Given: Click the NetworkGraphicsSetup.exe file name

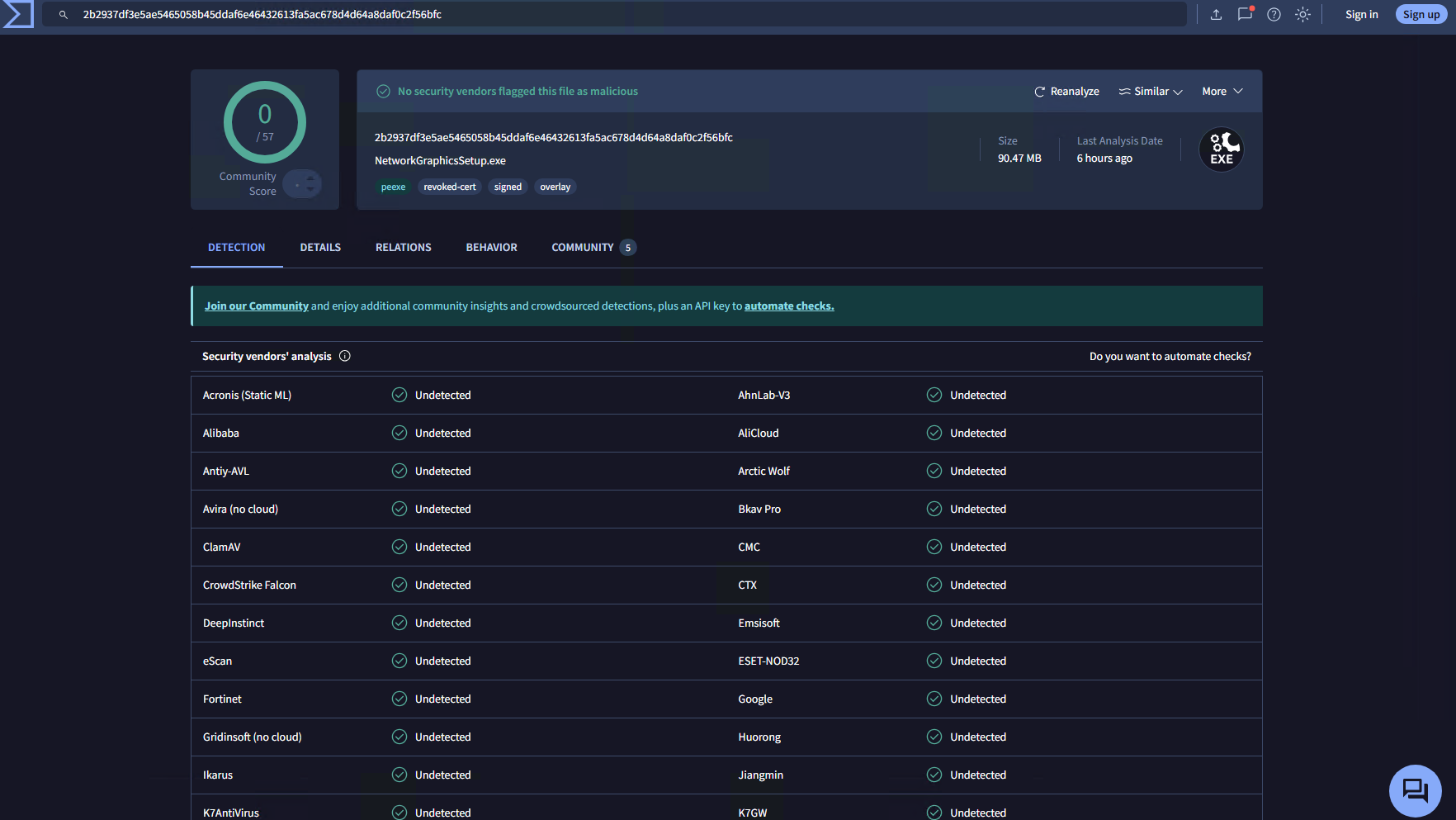Looking at the screenshot, I should pyautogui.click(x=440, y=160).
